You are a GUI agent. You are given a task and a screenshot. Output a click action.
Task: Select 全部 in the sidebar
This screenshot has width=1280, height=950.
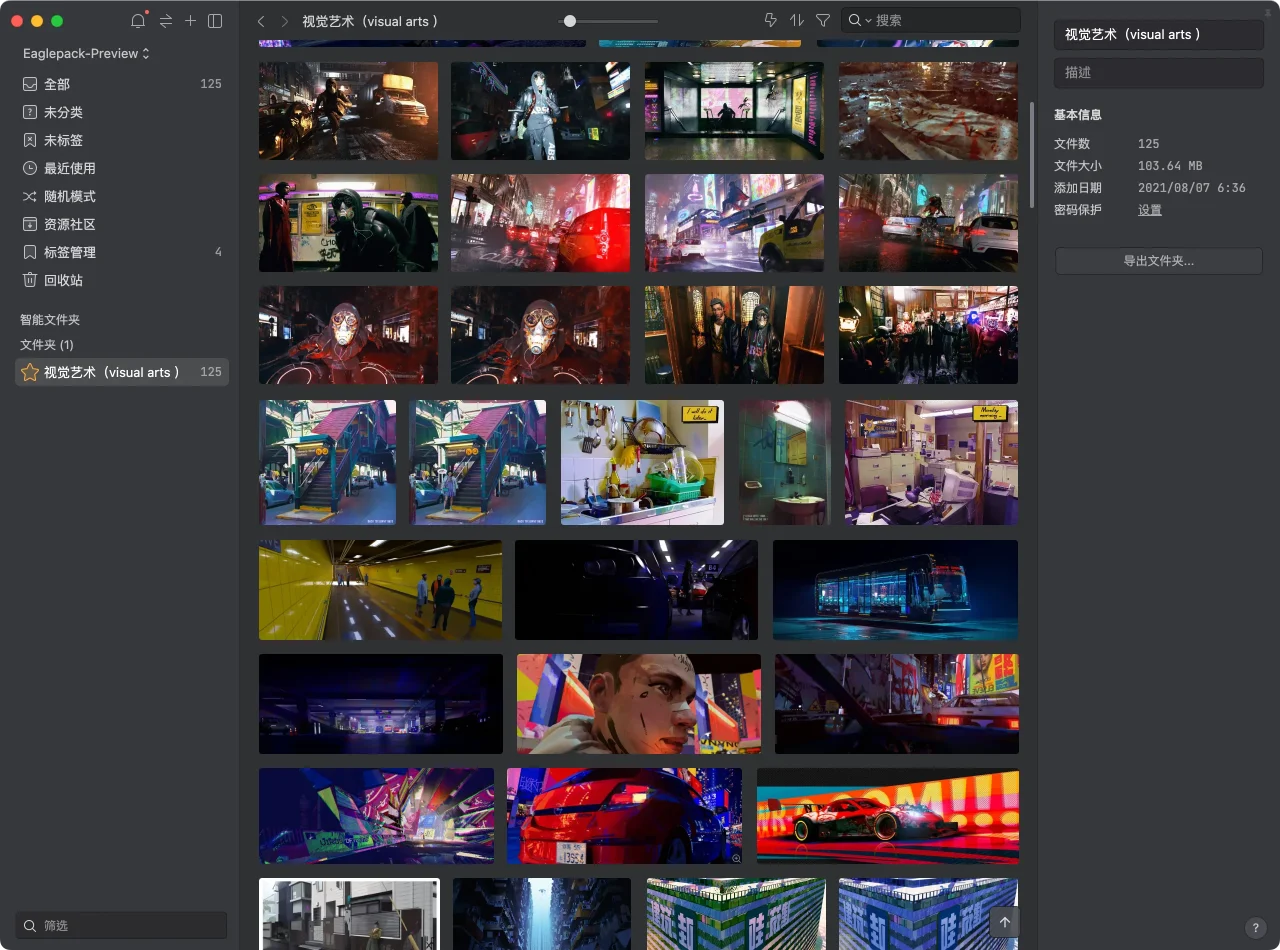point(122,84)
